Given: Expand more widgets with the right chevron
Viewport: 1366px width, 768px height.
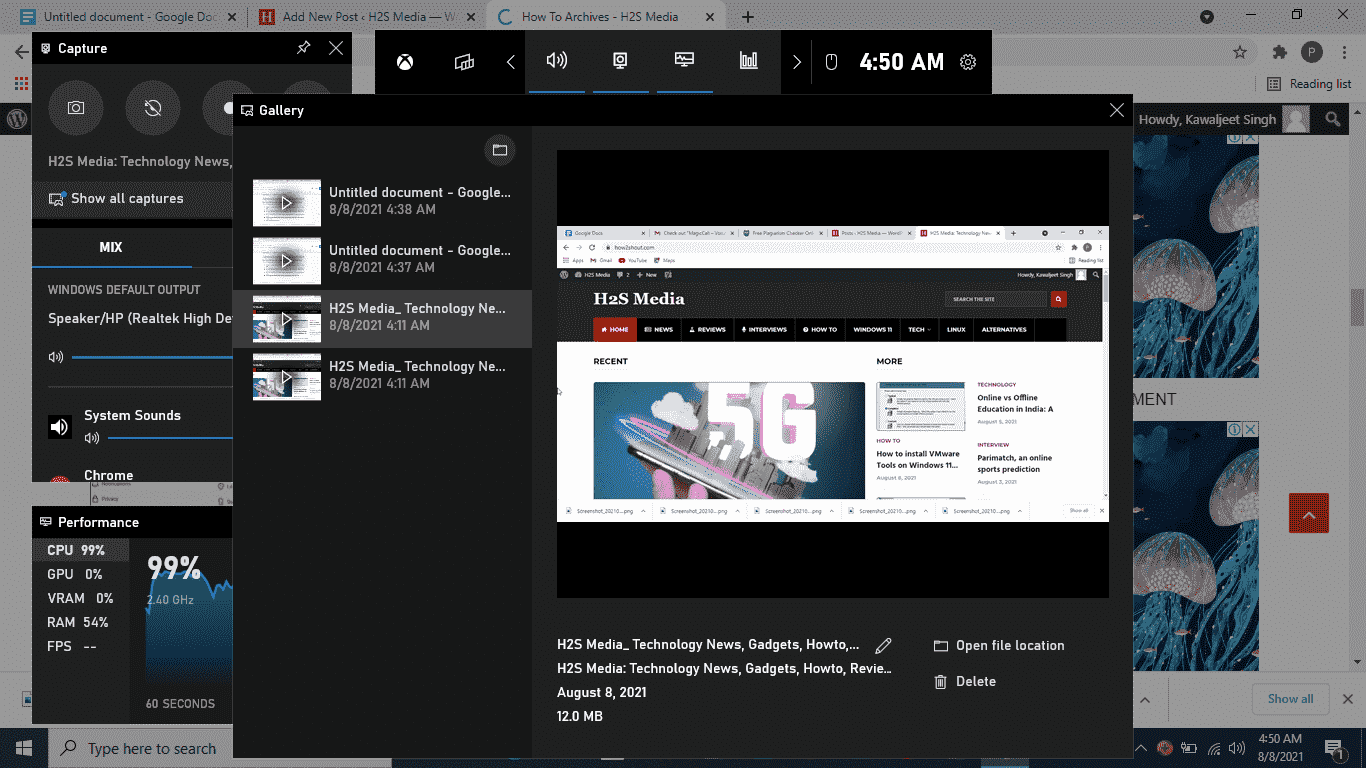Looking at the screenshot, I should coord(797,61).
